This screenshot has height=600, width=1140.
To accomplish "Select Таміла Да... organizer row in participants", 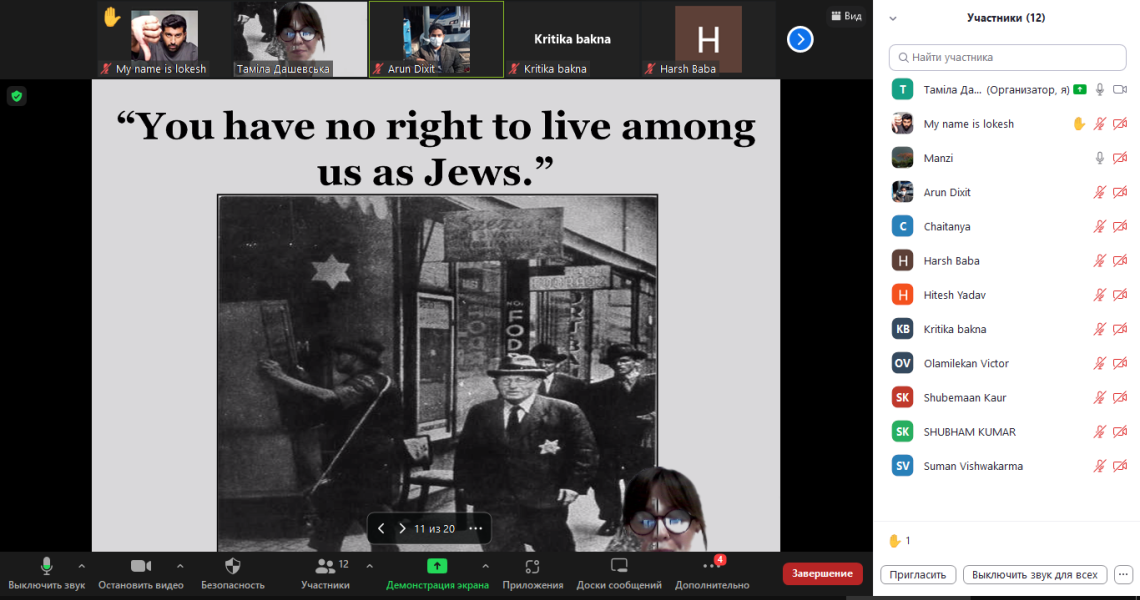I will click(1007, 89).
